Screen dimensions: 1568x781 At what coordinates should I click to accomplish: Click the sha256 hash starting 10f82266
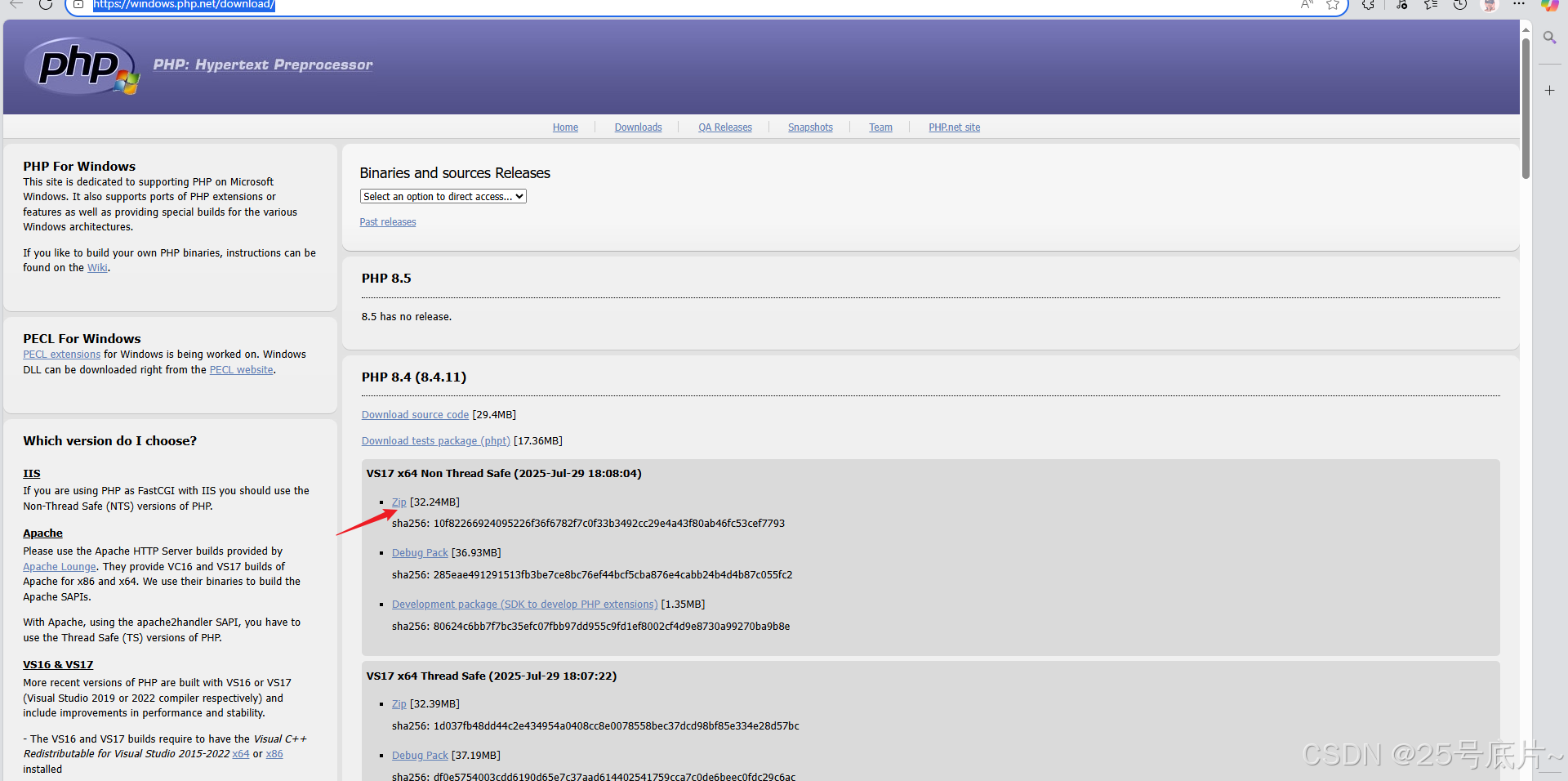(x=609, y=524)
